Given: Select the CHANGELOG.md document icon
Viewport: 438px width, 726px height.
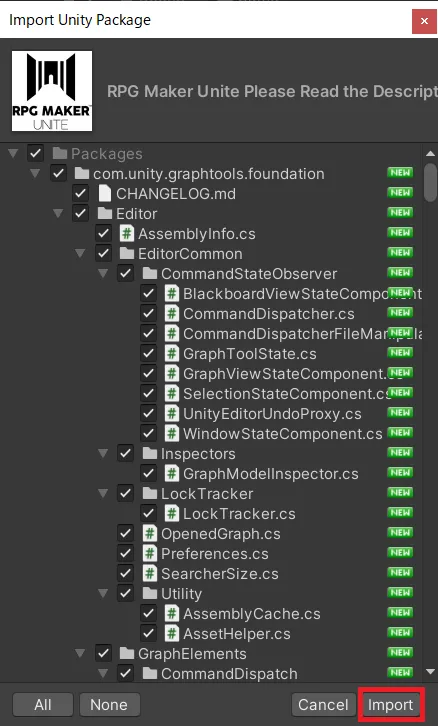Looking at the screenshot, I should [105, 194].
